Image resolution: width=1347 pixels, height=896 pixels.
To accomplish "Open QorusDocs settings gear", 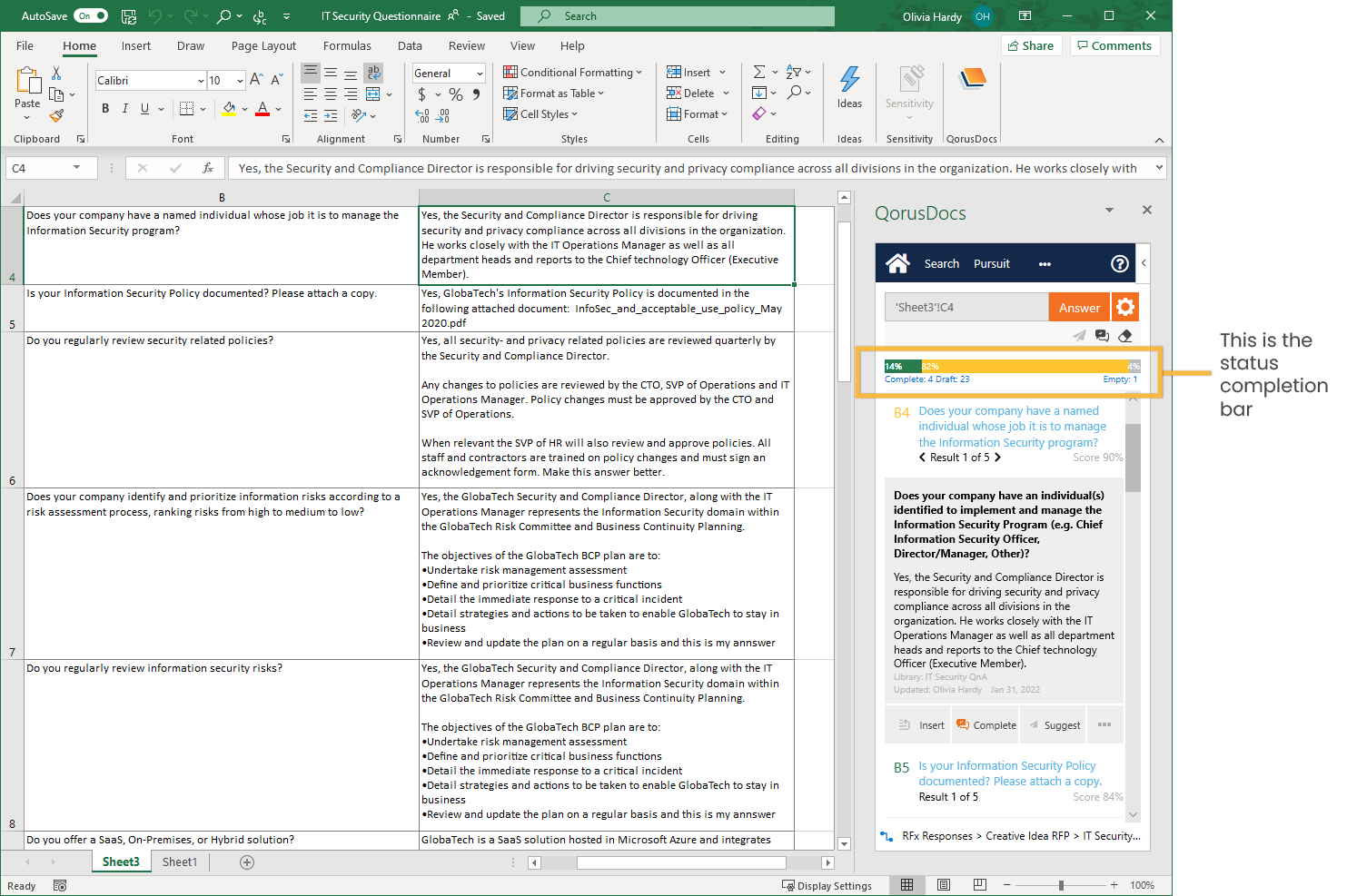I will click(1124, 307).
